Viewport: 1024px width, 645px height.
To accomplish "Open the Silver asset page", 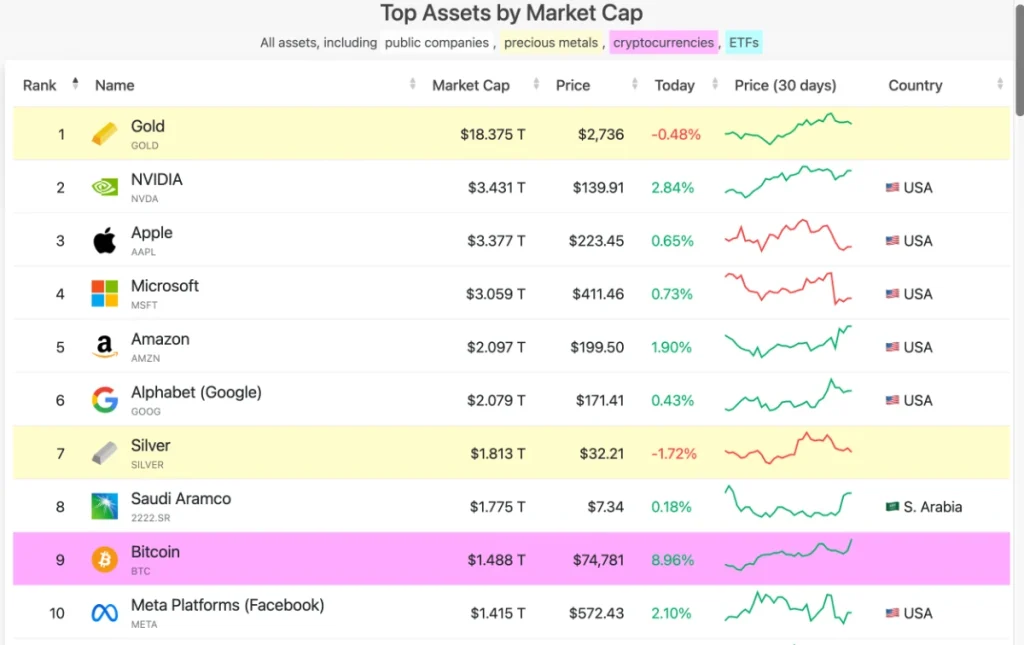I will (150, 445).
